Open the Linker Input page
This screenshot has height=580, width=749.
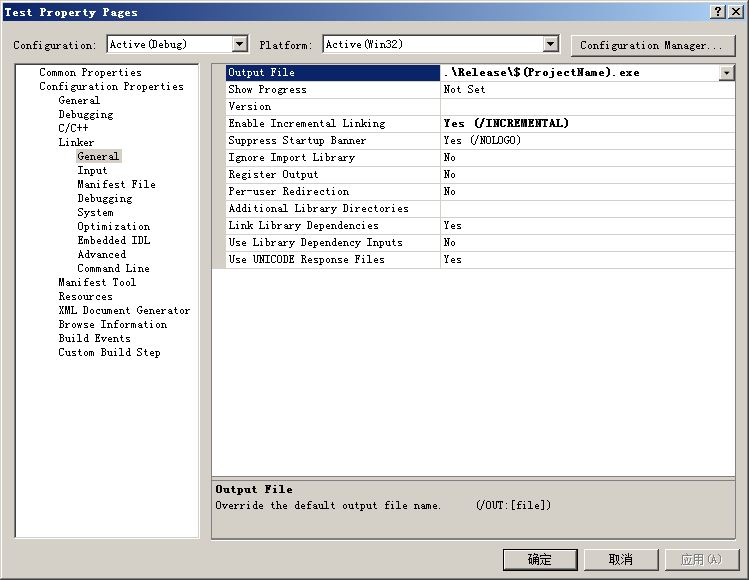92,170
